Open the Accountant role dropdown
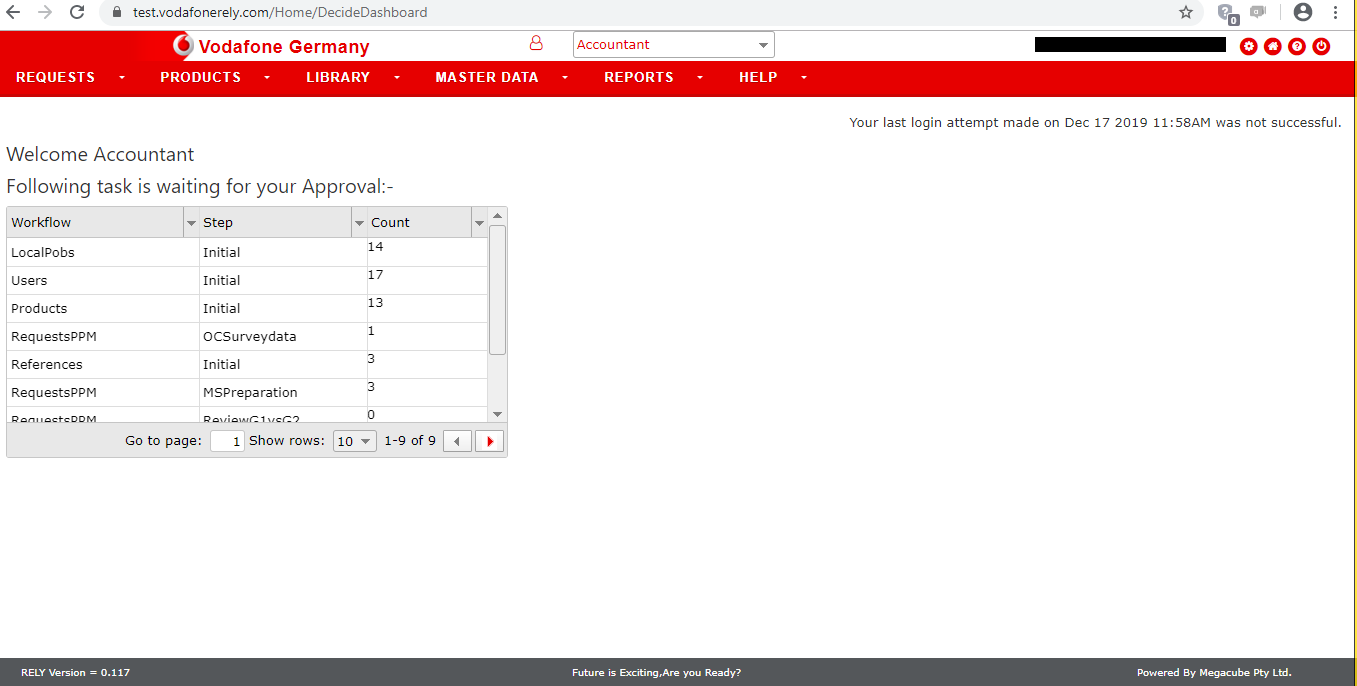Viewport: 1357px width, 686px height. coord(673,44)
